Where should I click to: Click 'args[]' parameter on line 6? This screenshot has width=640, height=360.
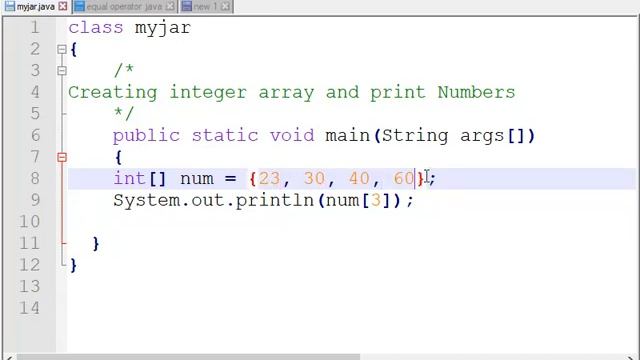point(492,136)
